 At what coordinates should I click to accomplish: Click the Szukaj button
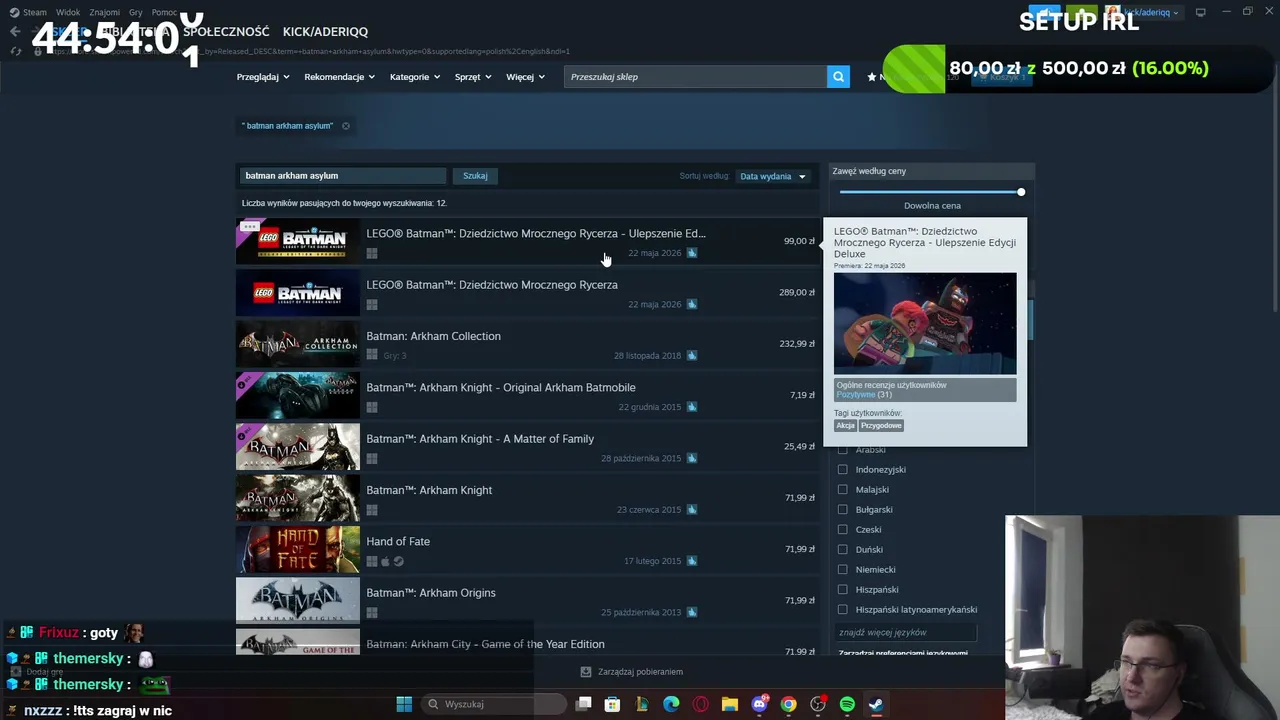475,176
